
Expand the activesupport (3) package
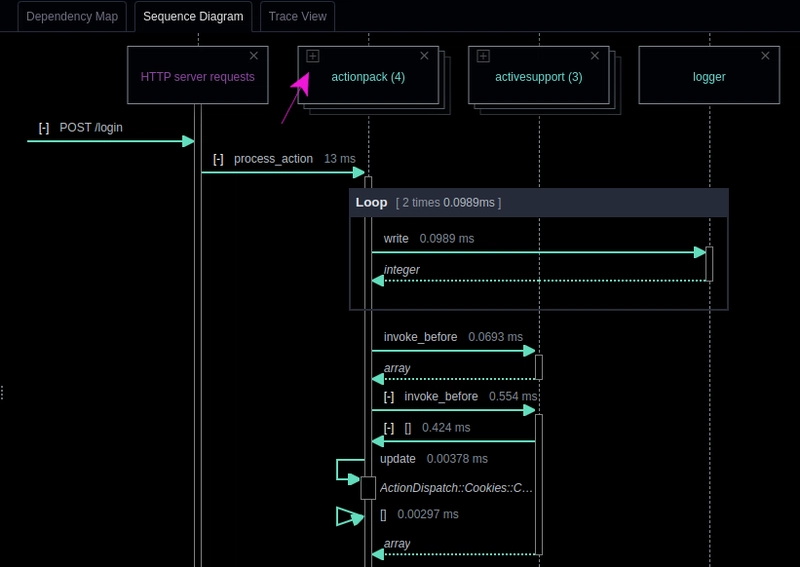(x=483, y=56)
